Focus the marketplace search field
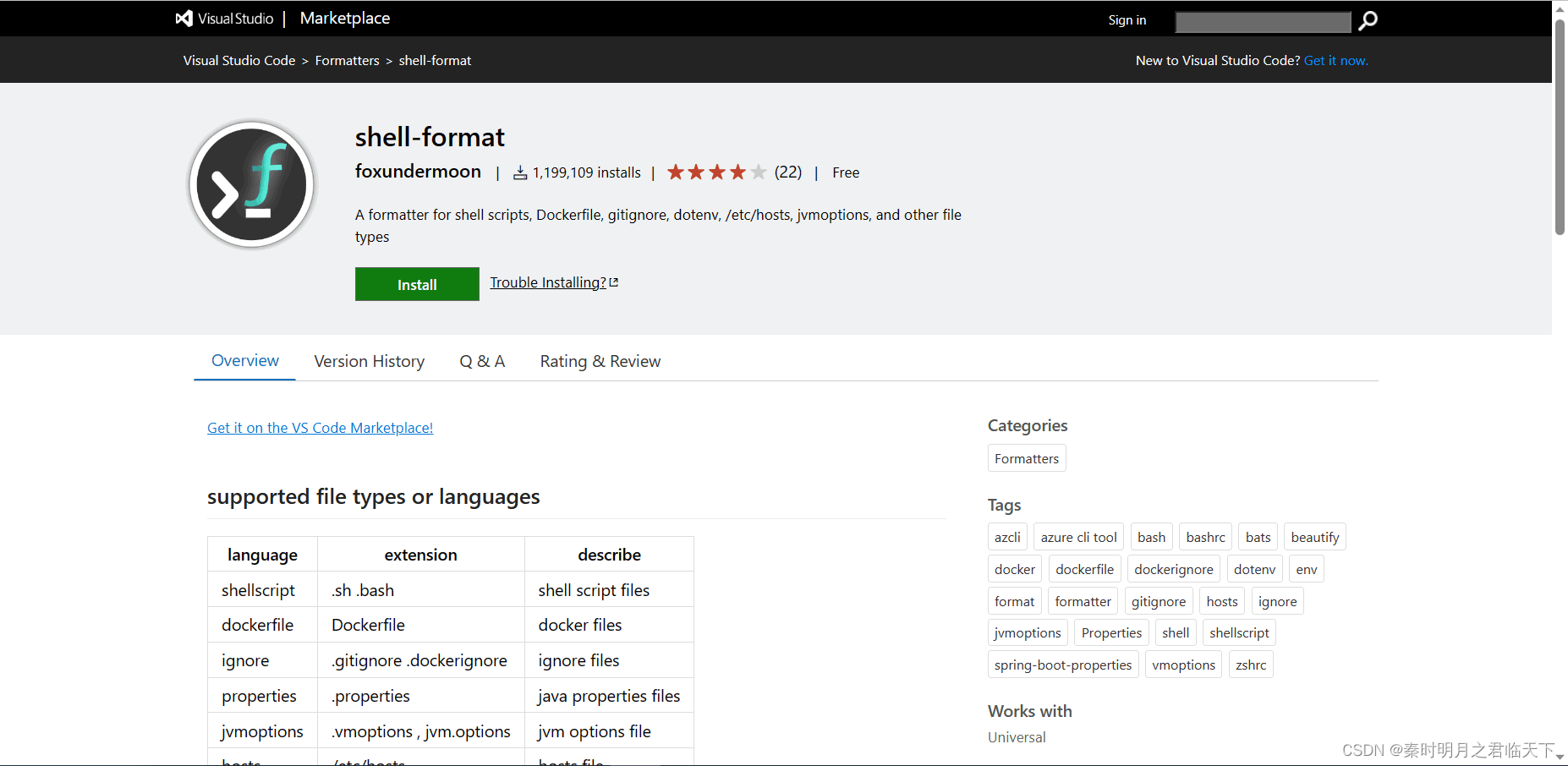This screenshot has height=766, width=1568. coord(1264,21)
